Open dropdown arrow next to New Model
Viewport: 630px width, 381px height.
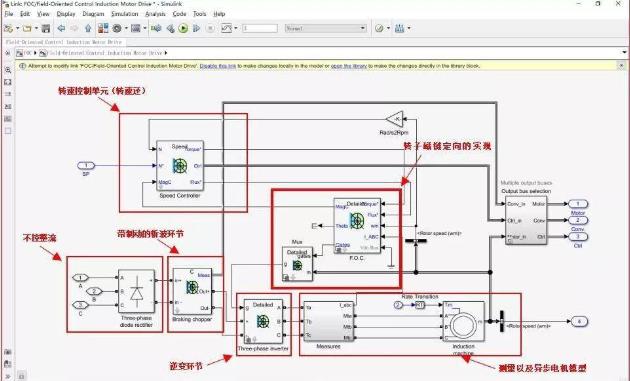pyautogui.click(x=17, y=29)
